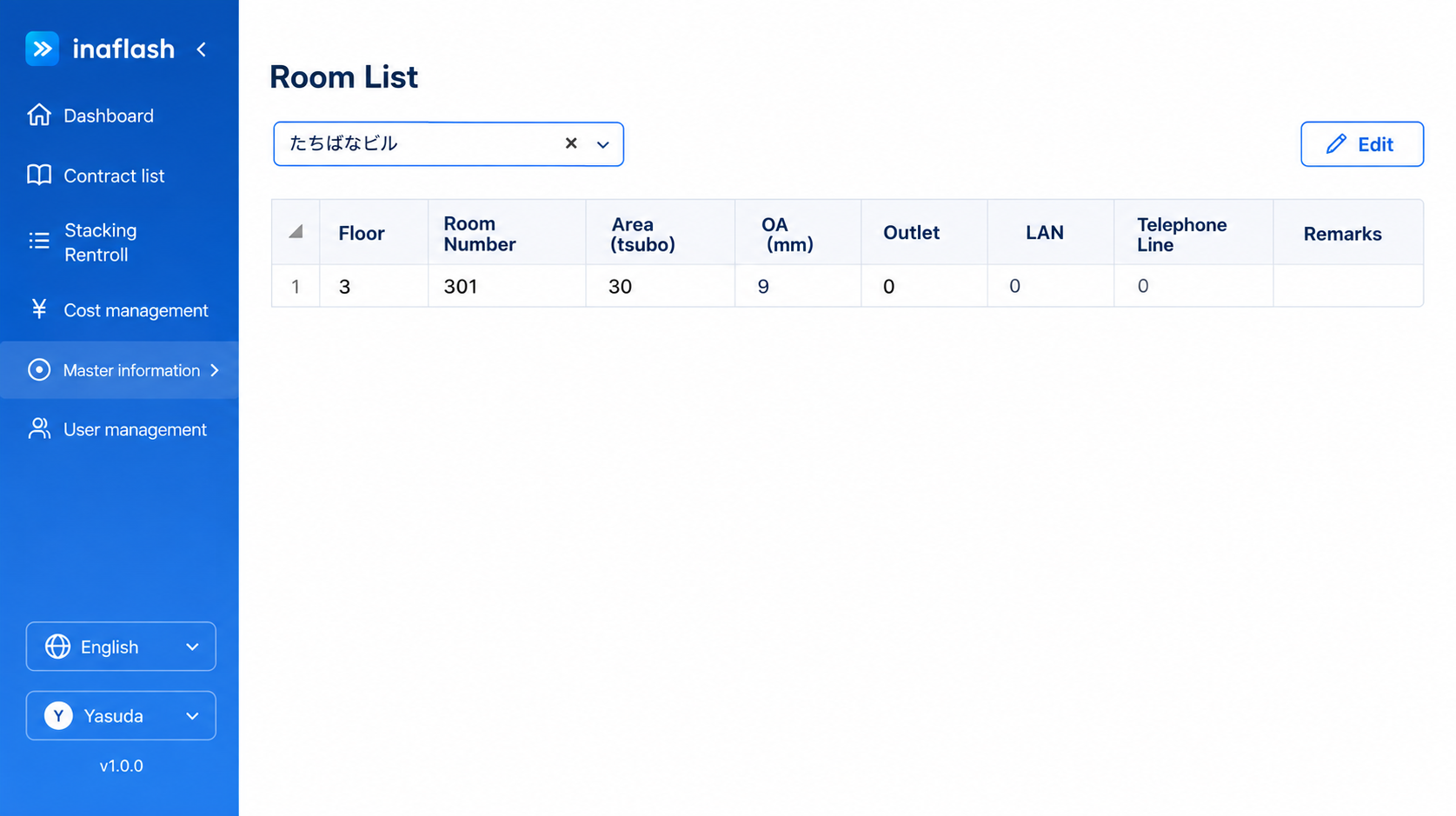
Task: Click the Contract list book icon
Action: [39, 175]
